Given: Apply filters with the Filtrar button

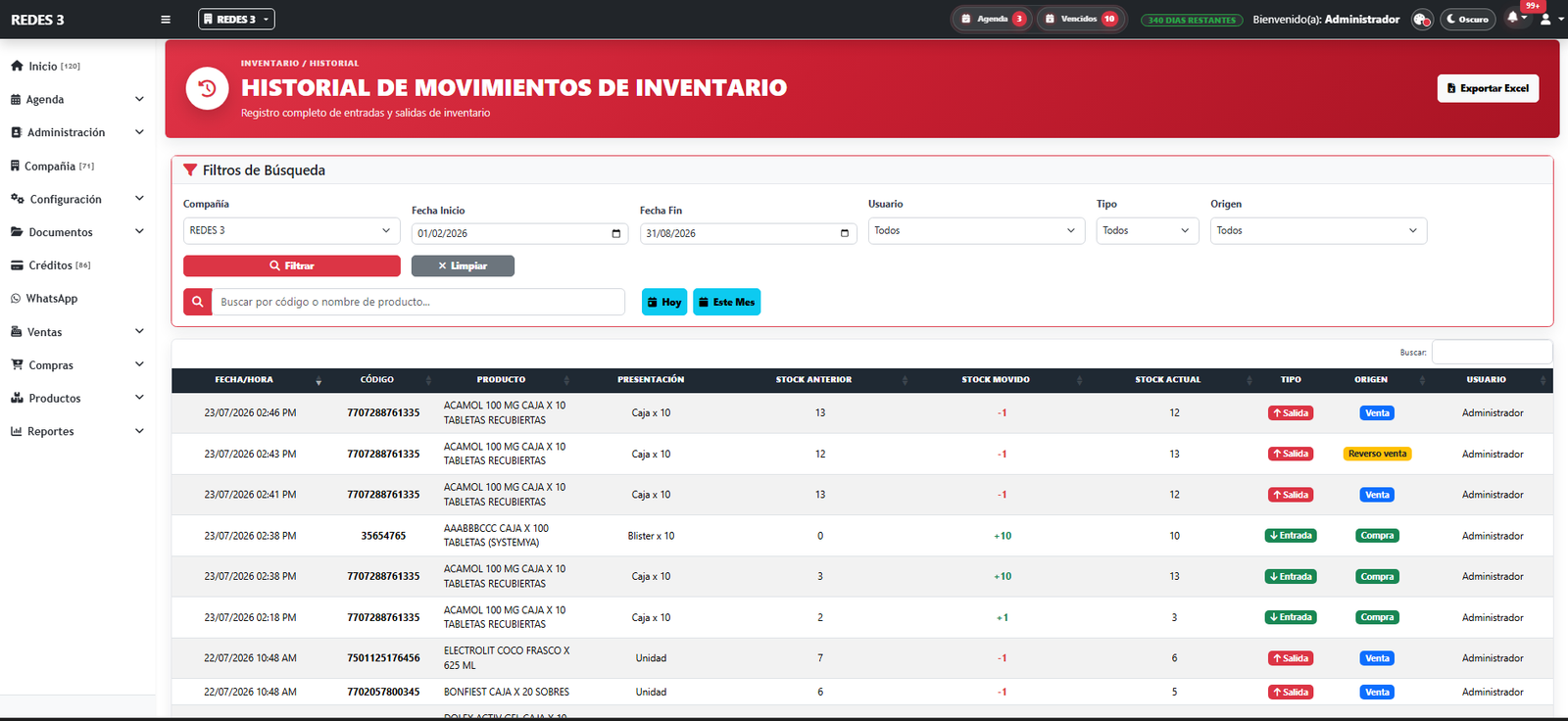Looking at the screenshot, I should click(x=292, y=265).
